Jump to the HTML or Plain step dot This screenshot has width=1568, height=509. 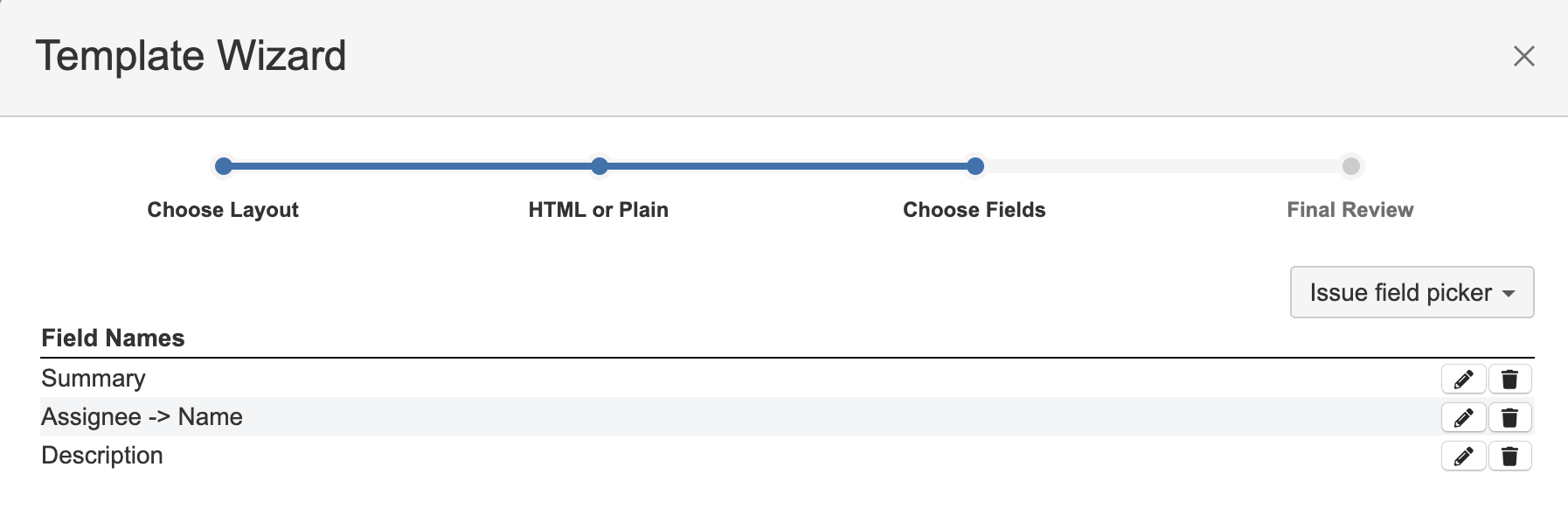pyautogui.click(x=599, y=166)
